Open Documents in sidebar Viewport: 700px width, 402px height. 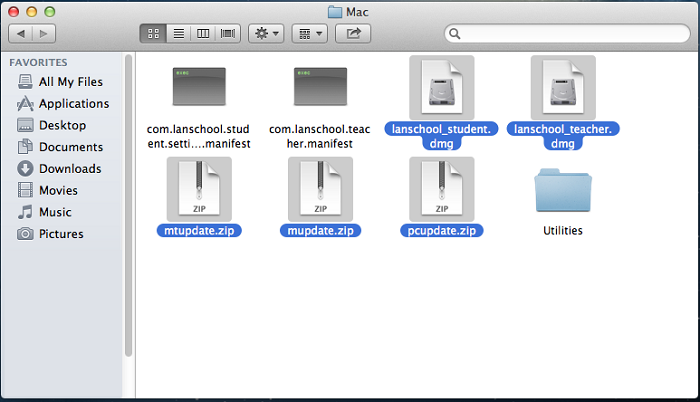point(61,147)
